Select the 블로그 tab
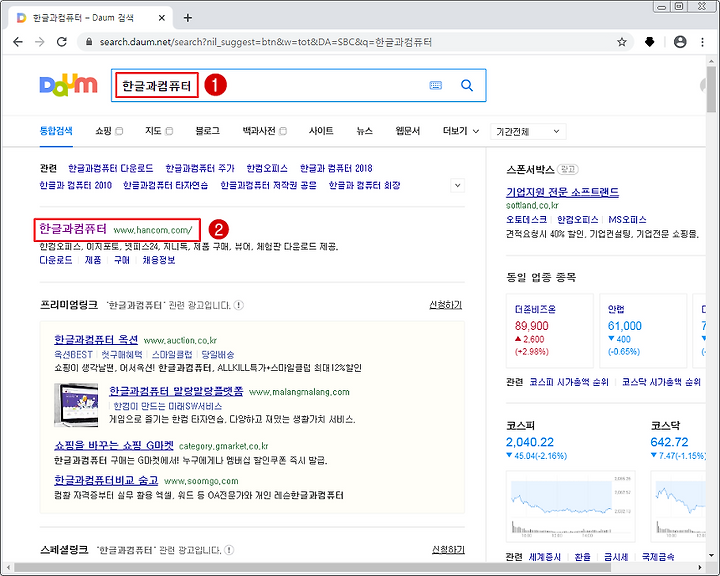 208,131
